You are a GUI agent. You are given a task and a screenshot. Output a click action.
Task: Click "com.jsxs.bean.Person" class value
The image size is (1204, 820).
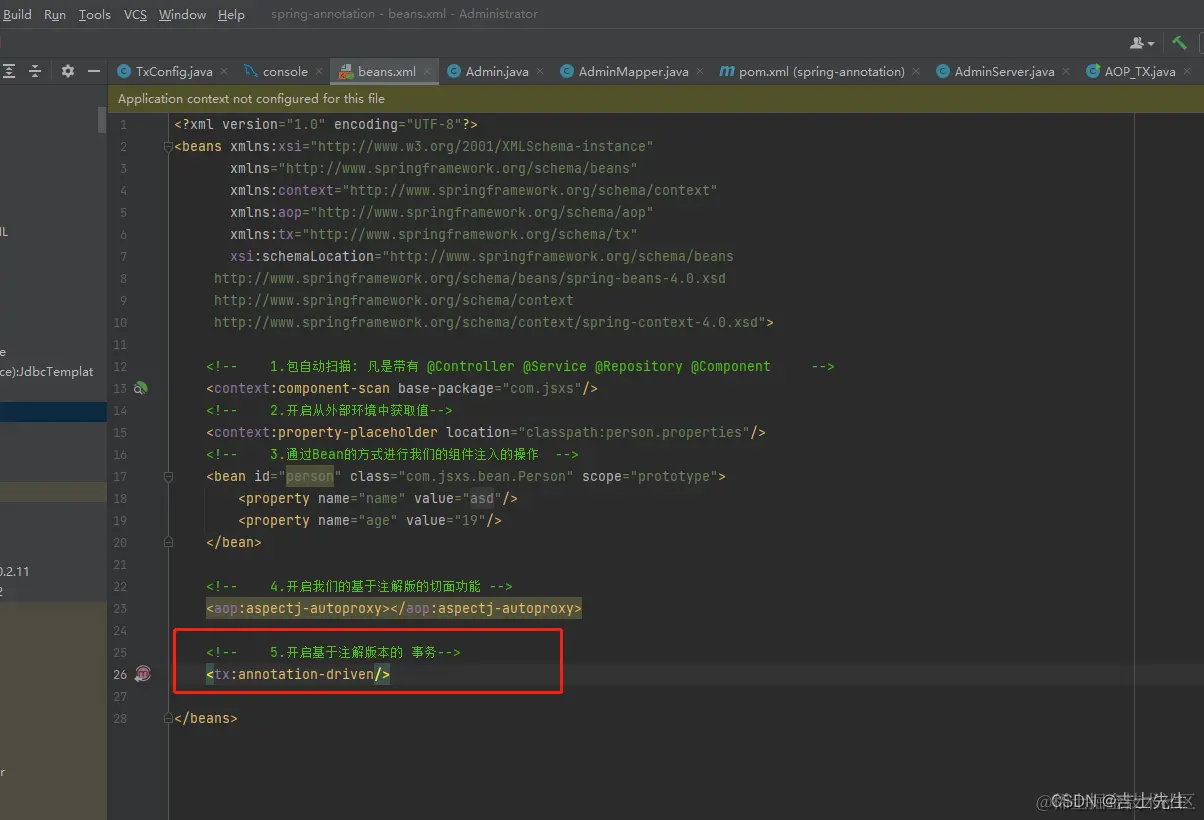[x=486, y=476]
